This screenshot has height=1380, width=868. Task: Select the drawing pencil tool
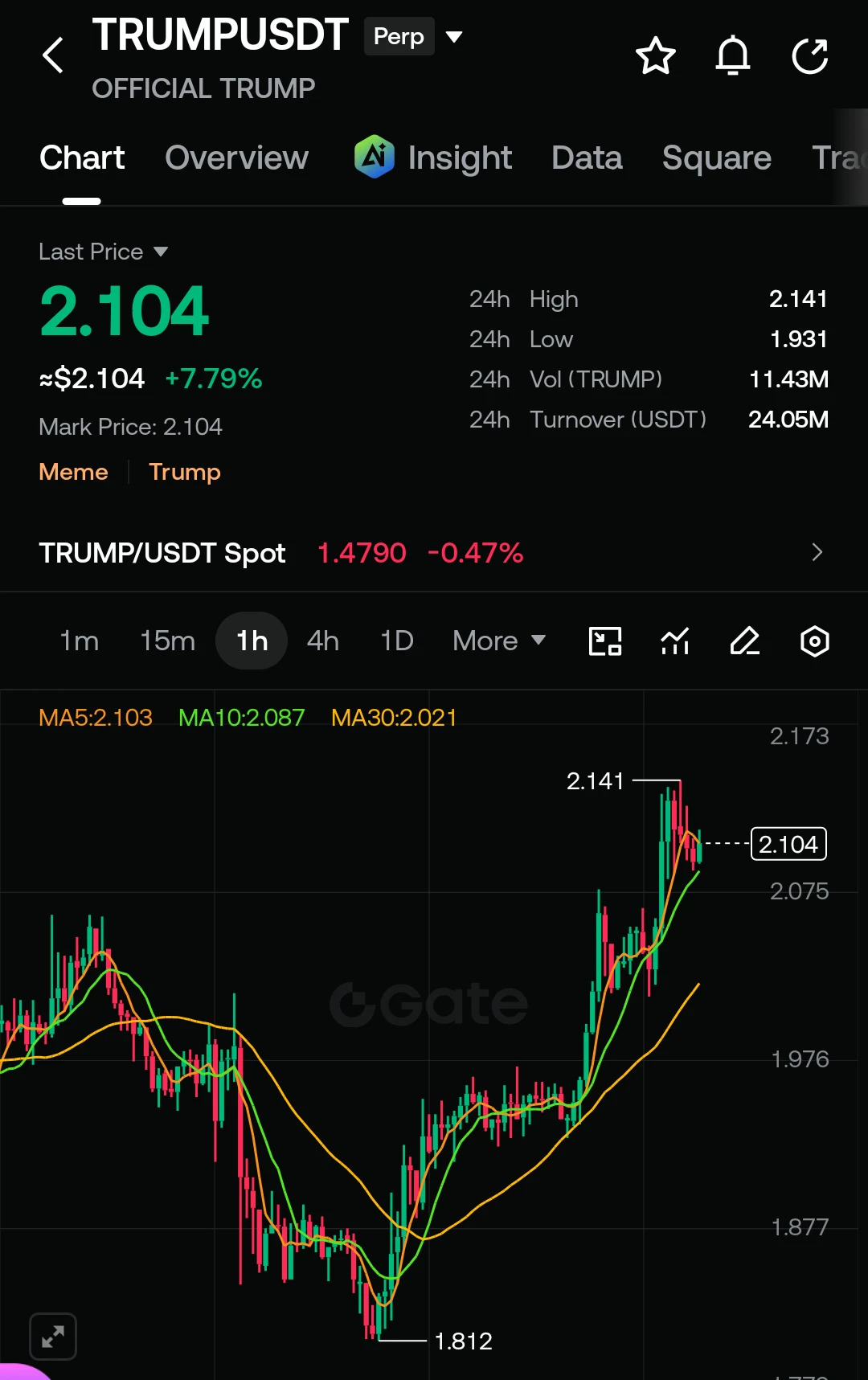(745, 641)
